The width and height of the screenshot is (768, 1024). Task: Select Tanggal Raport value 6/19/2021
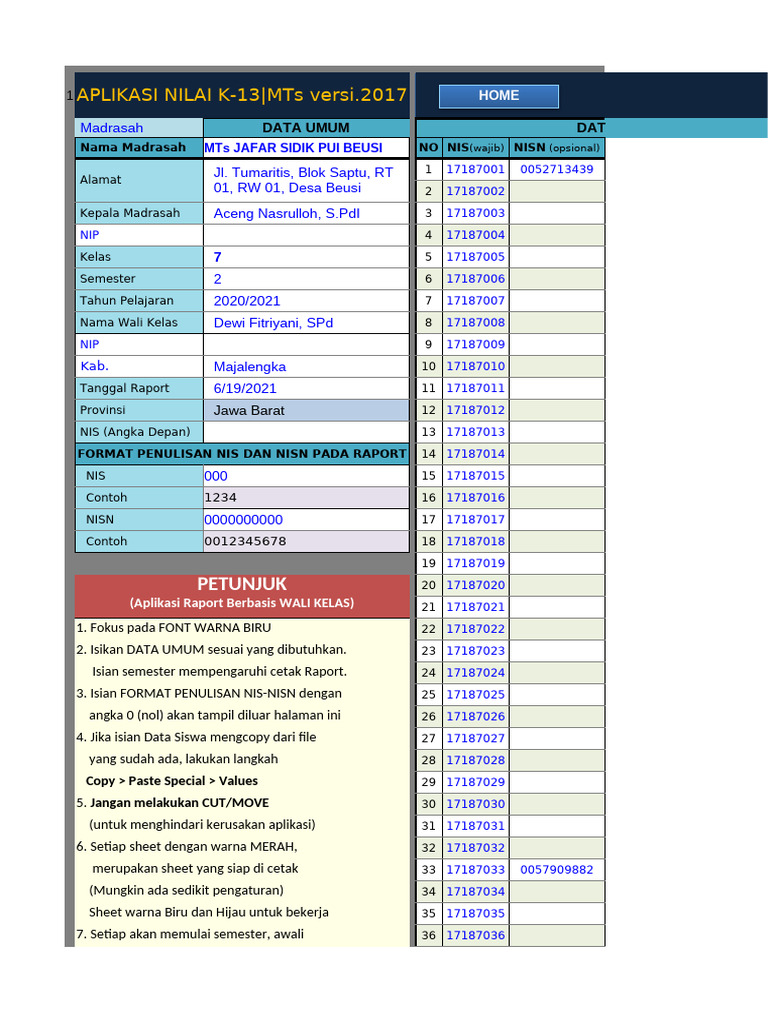306,389
